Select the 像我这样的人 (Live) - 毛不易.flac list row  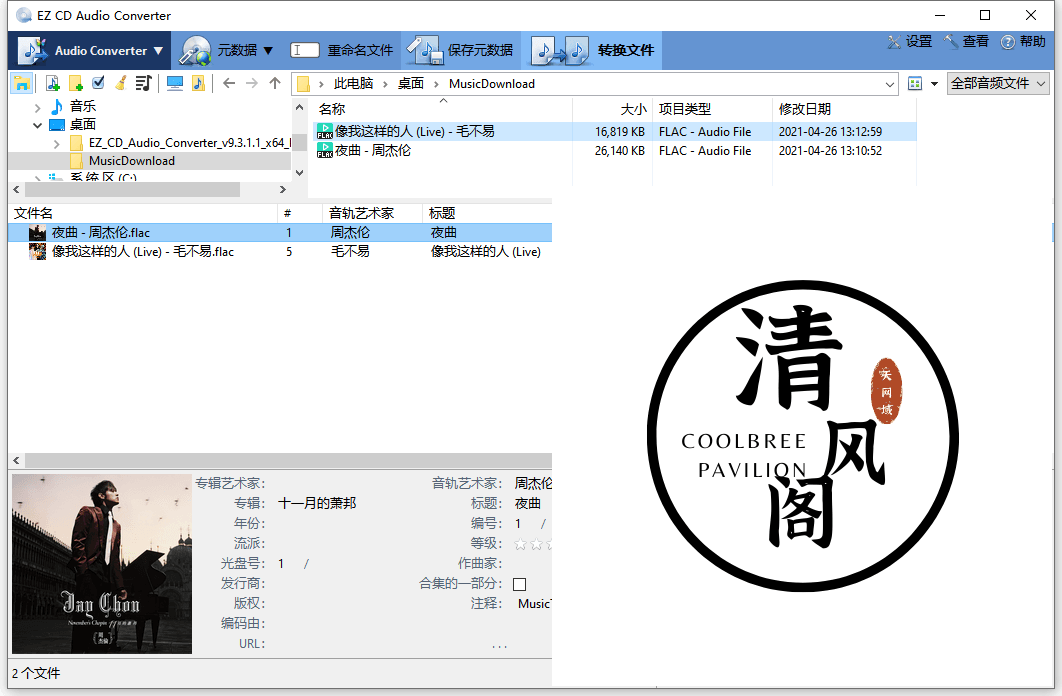[x=280, y=252]
